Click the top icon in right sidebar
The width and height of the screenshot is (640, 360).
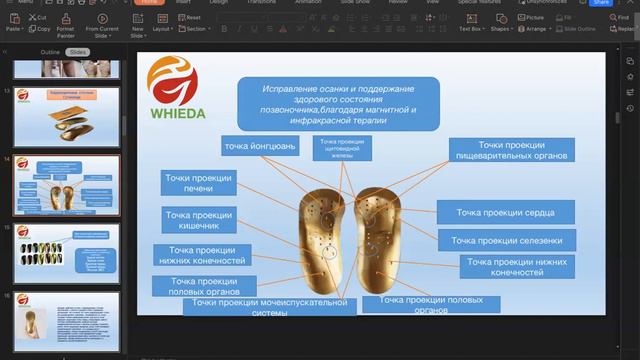630,61
